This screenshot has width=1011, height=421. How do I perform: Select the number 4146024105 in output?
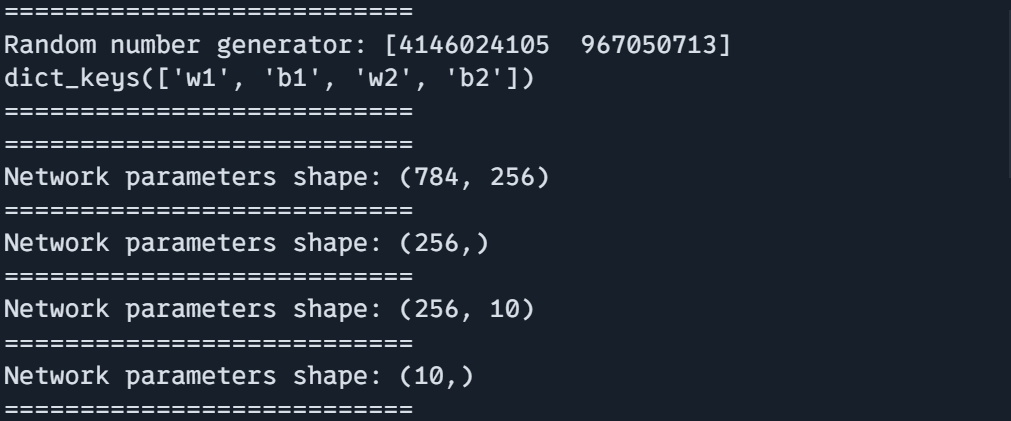(474, 45)
